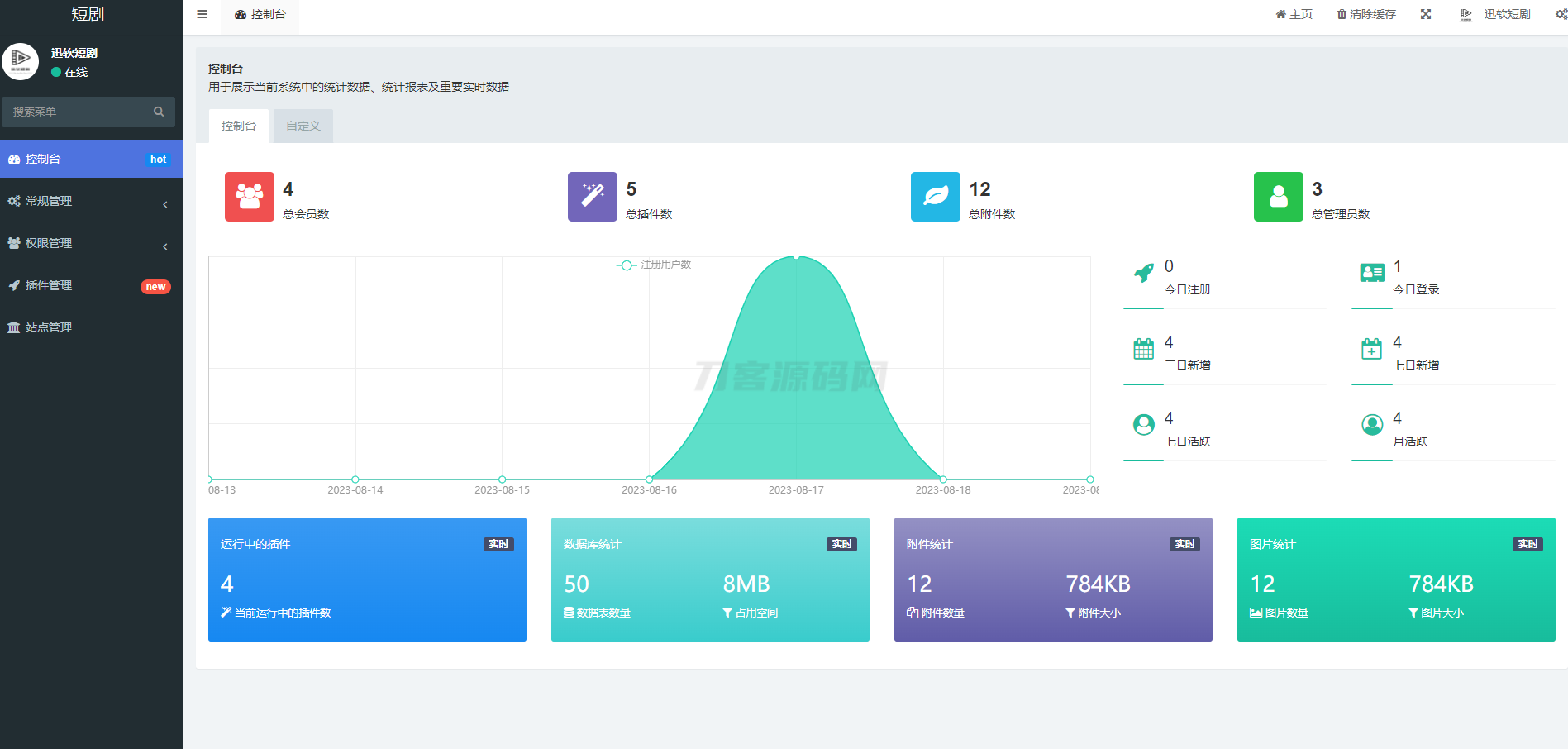
Task: Click the 迅软短剧 play-logo icon in header
Action: [1466, 13]
